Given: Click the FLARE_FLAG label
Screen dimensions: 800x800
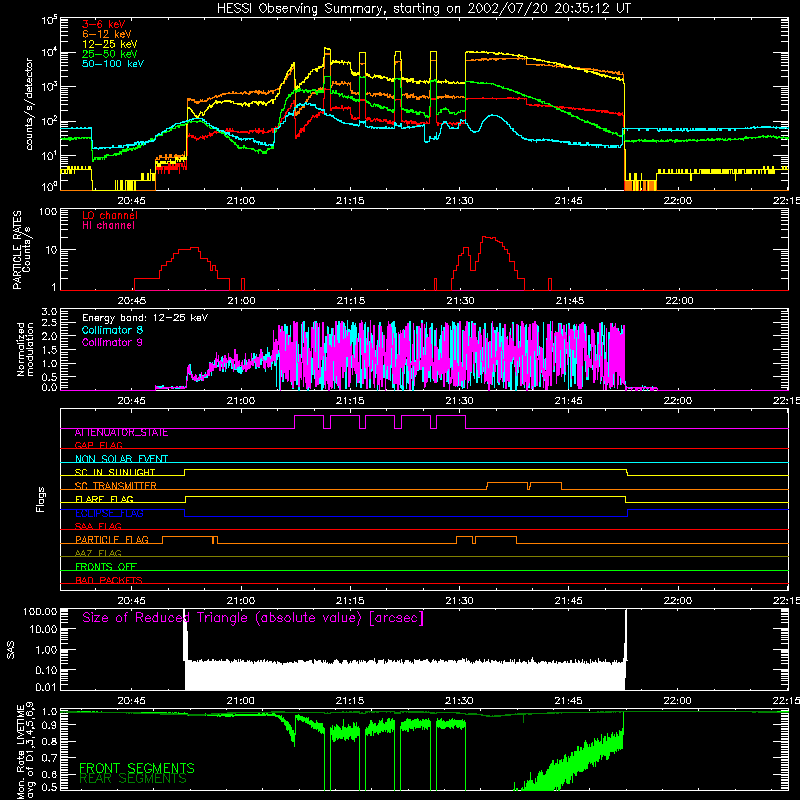Looking at the screenshot, I should click(104, 499).
